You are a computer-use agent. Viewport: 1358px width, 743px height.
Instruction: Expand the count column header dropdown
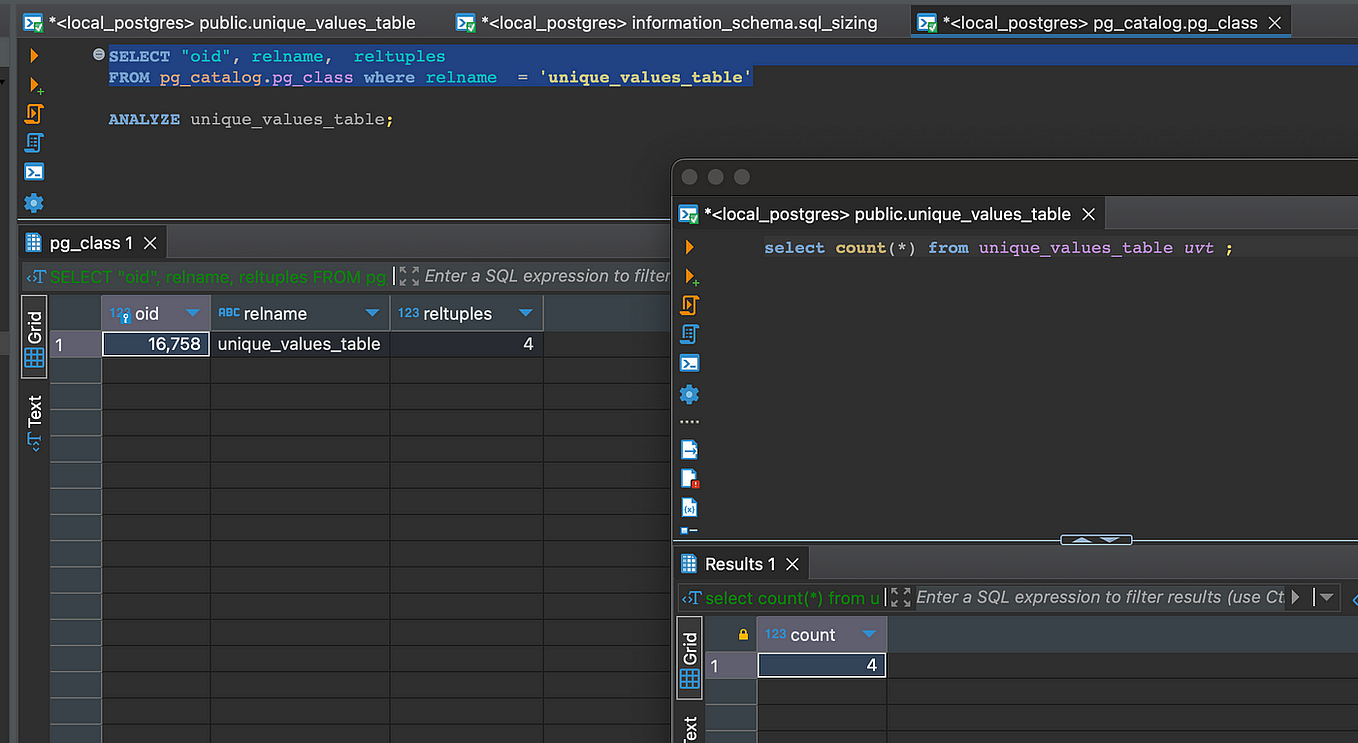pos(869,635)
